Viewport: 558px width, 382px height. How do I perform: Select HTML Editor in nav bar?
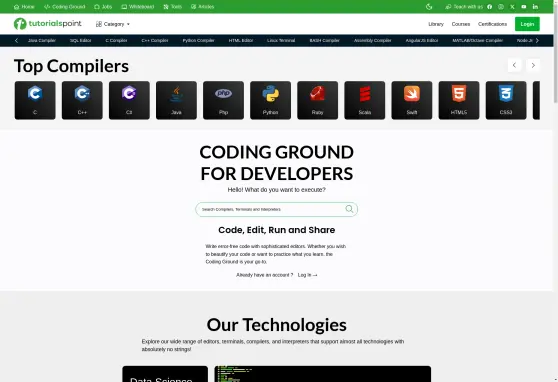tap(241, 40)
